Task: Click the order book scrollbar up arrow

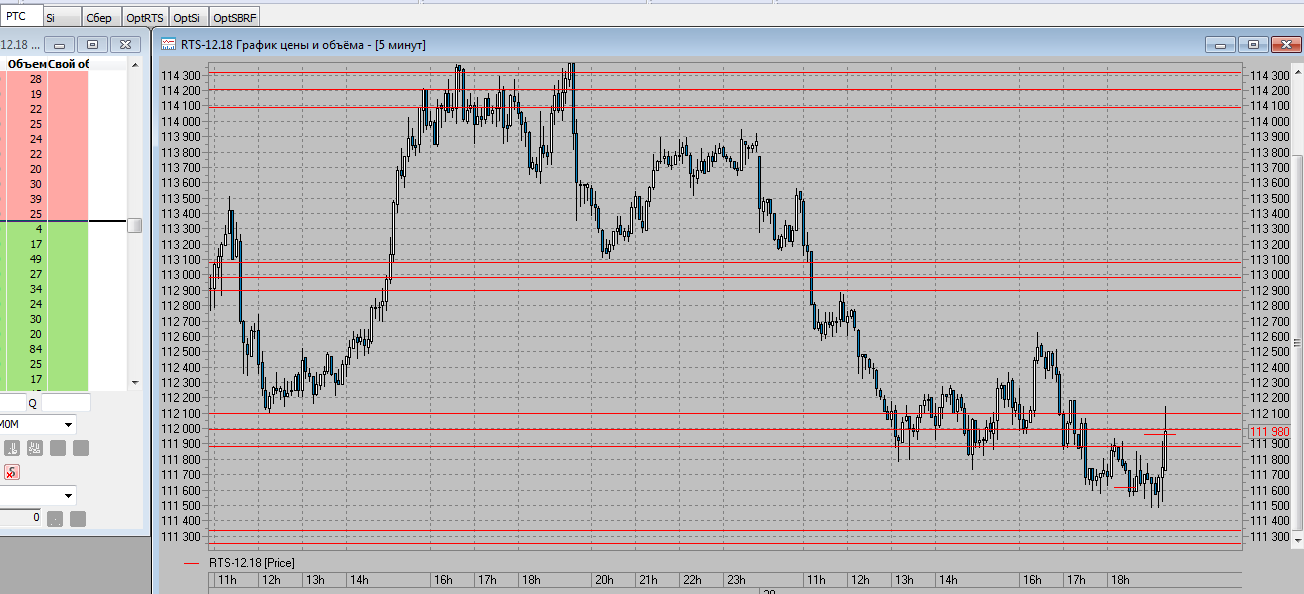Action: point(134,63)
